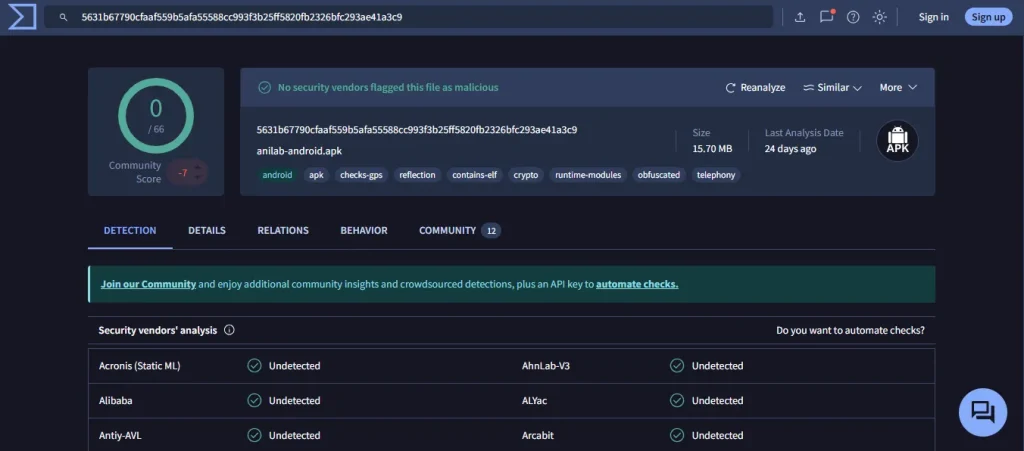Image resolution: width=1024 pixels, height=451 pixels.
Task: Click the Antiy-AVL Undetected checkmark icon
Action: [x=254, y=435]
